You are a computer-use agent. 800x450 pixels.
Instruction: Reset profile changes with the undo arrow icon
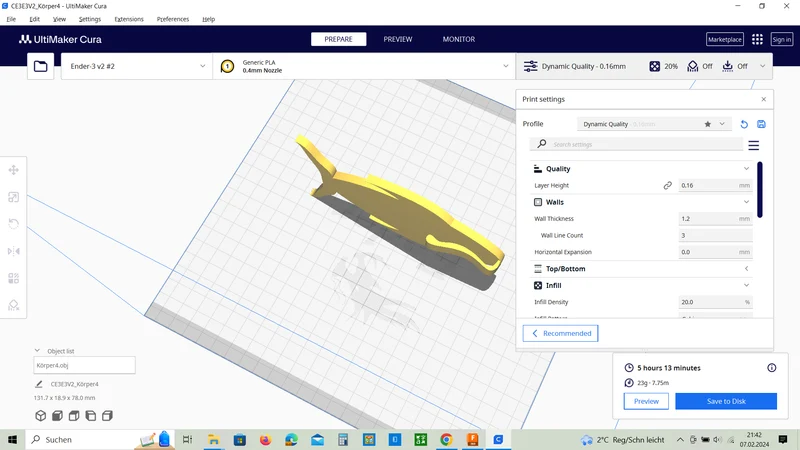pos(744,124)
